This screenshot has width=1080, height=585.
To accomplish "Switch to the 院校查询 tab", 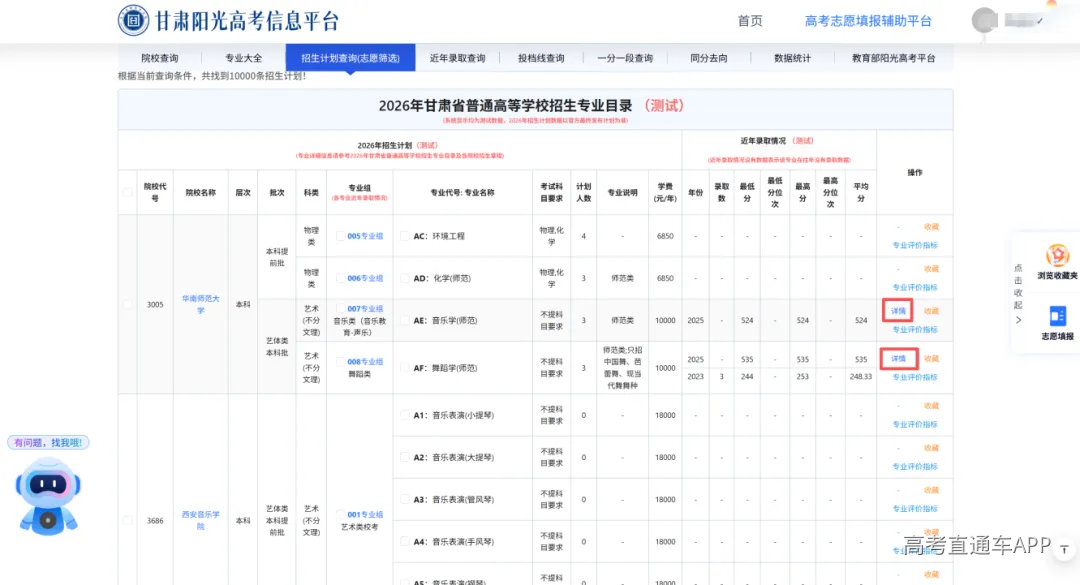I will click(x=160, y=58).
